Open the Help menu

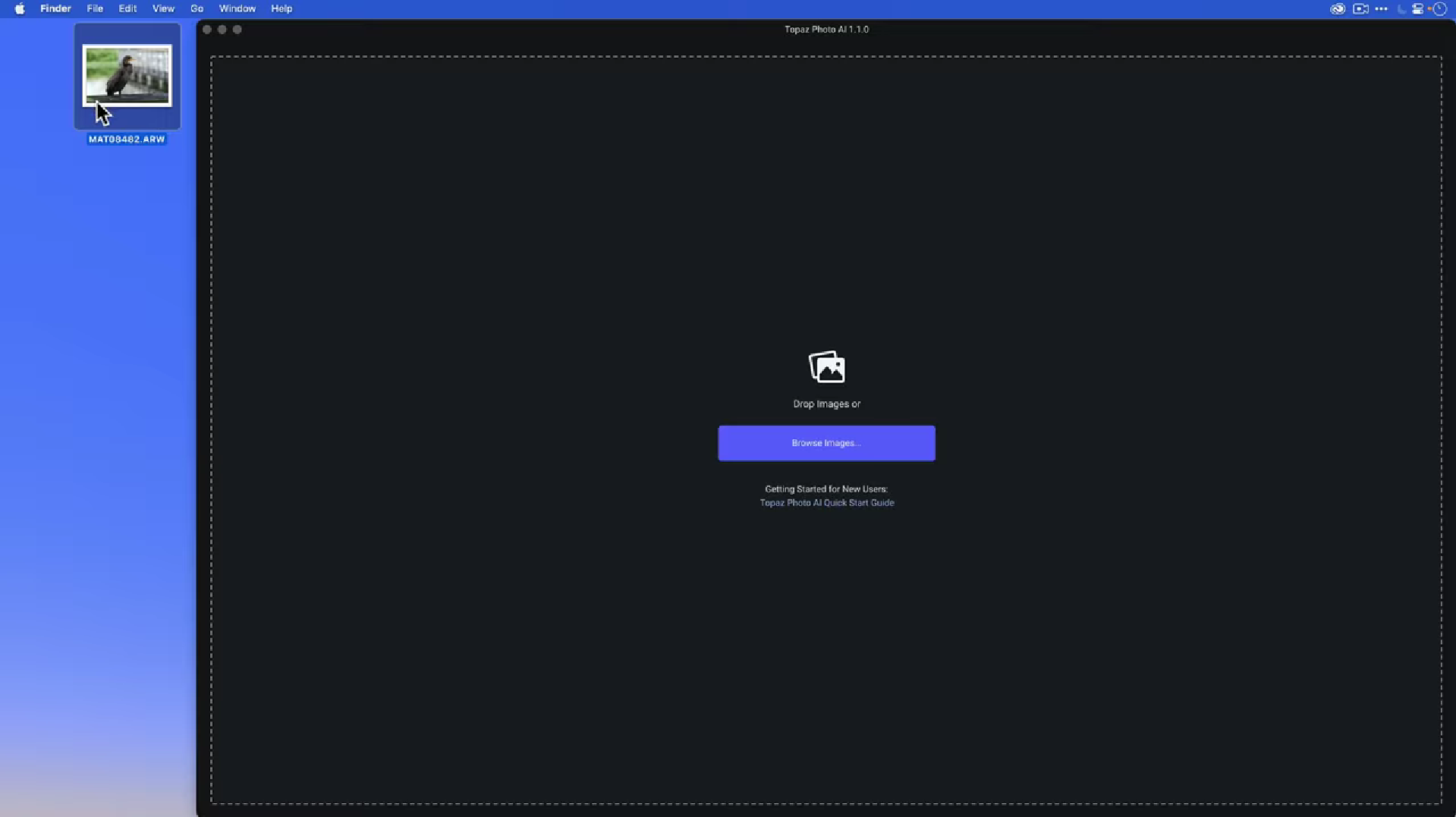tap(281, 9)
